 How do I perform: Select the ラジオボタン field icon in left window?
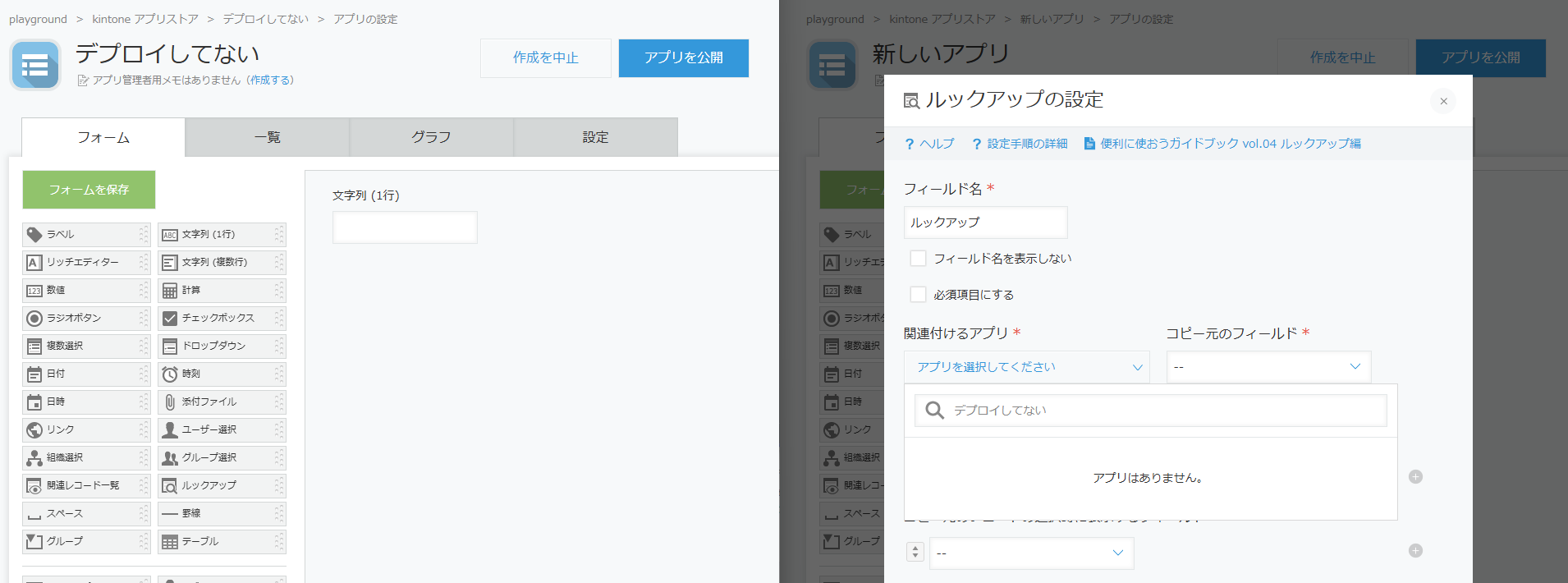tap(34, 319)
